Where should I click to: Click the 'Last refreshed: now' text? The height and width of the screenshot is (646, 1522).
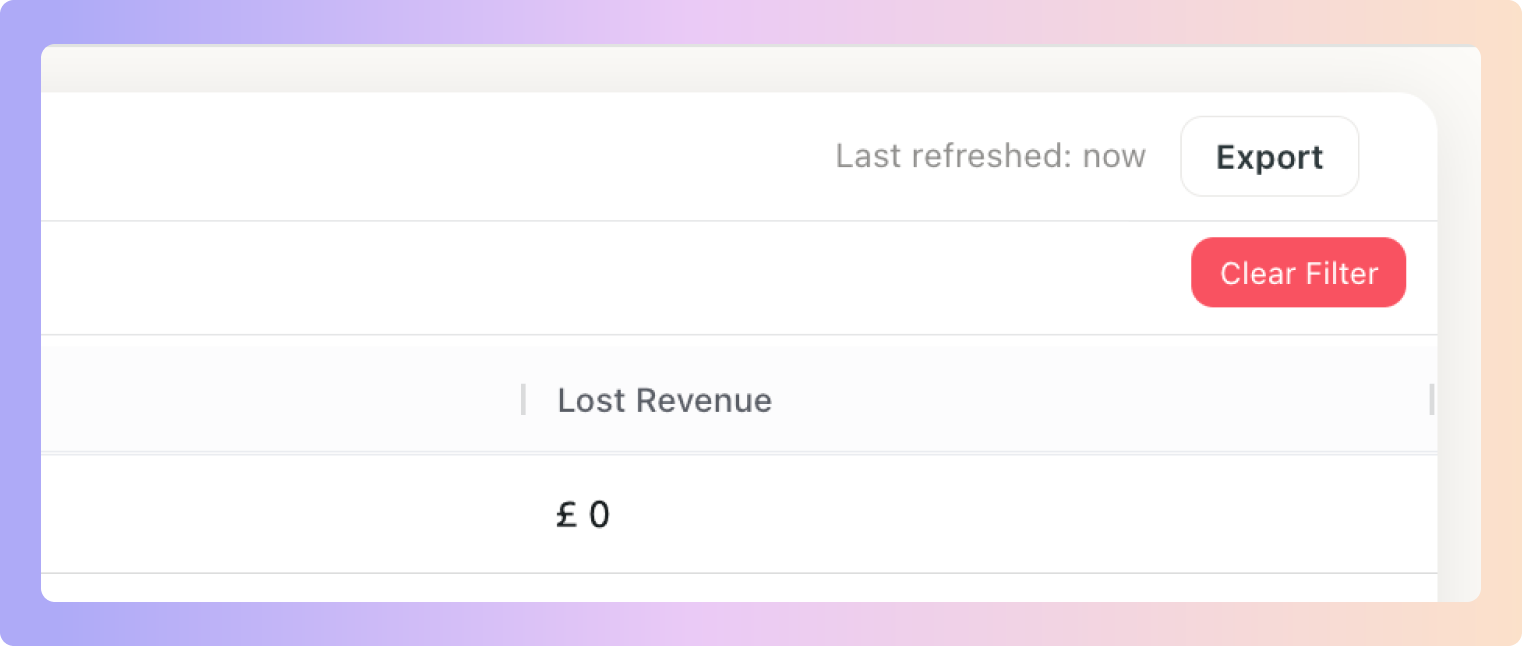click(990, 157)
